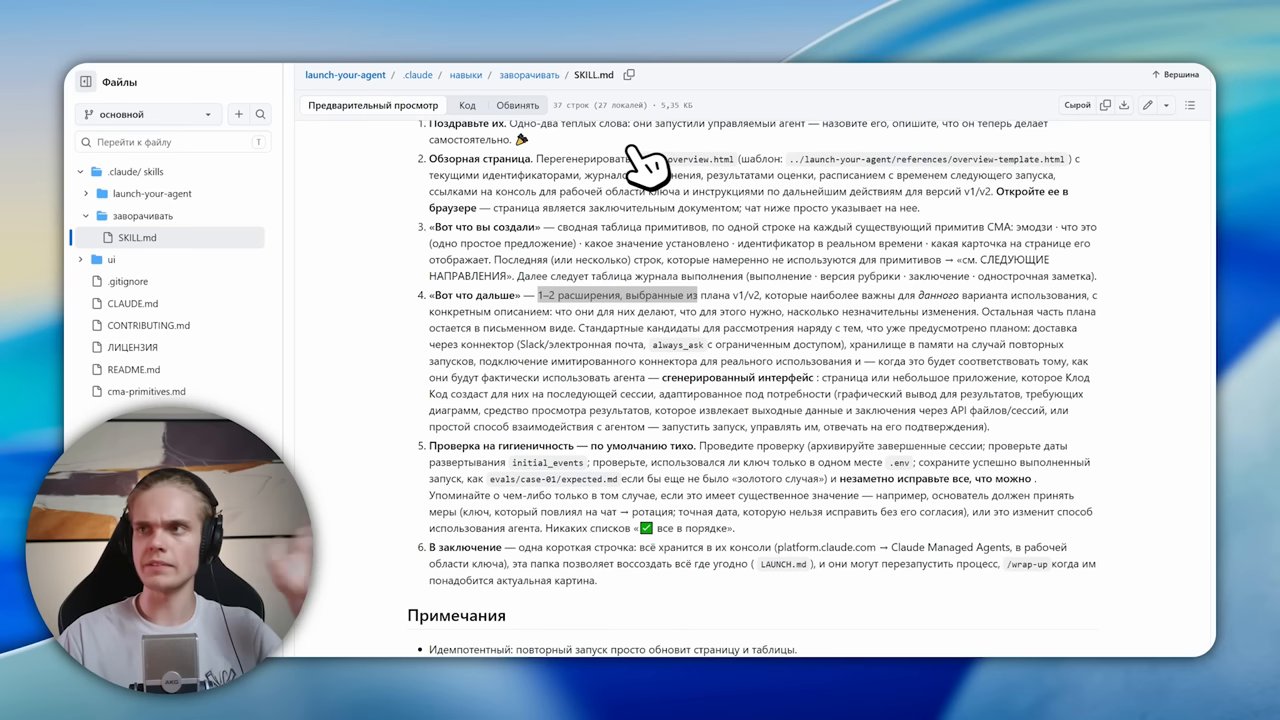Click the Файлы panel title
1280x720 pixels.
point(119,82)
